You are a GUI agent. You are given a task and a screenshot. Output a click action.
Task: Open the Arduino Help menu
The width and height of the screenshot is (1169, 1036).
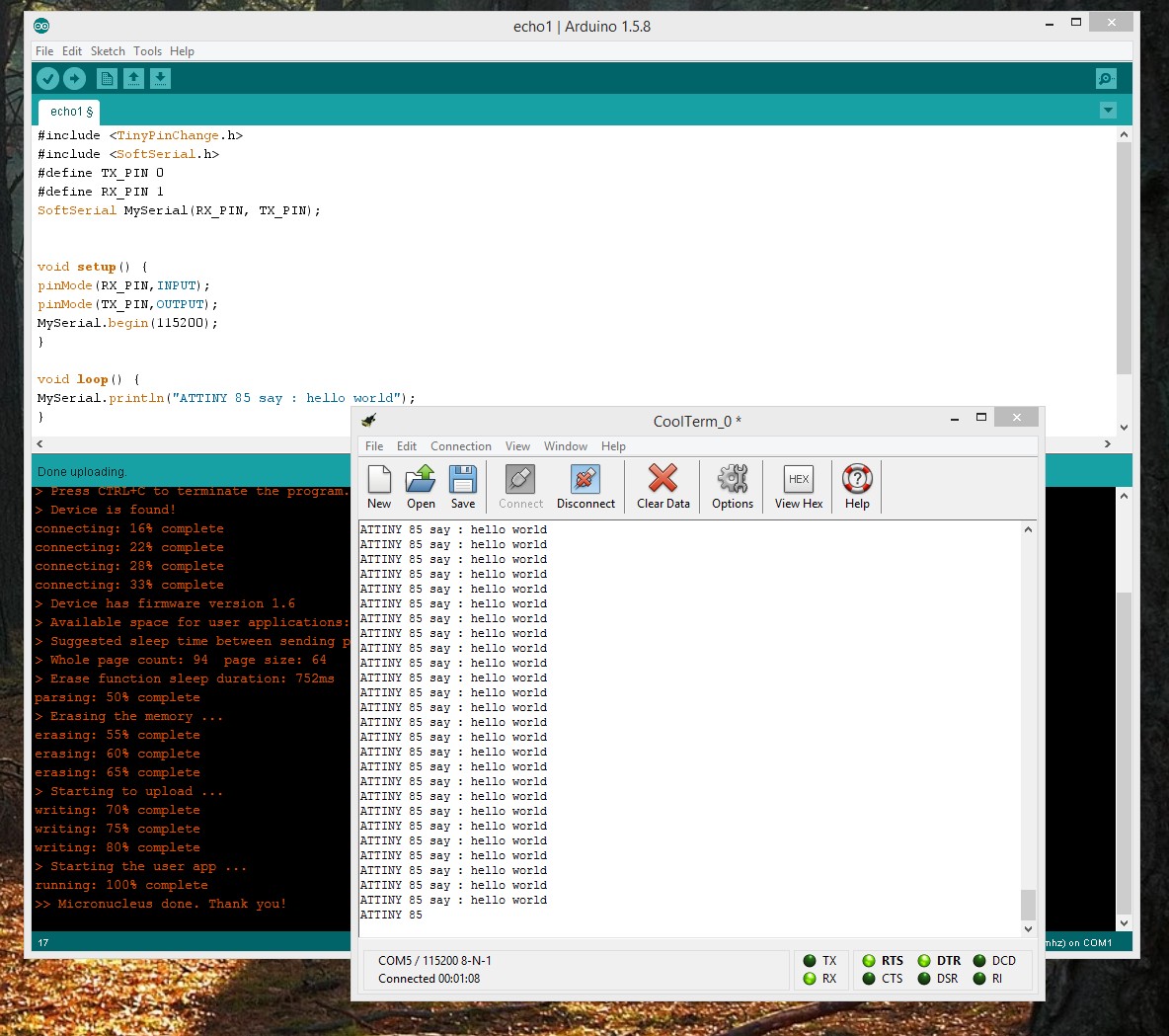point(182,50)
